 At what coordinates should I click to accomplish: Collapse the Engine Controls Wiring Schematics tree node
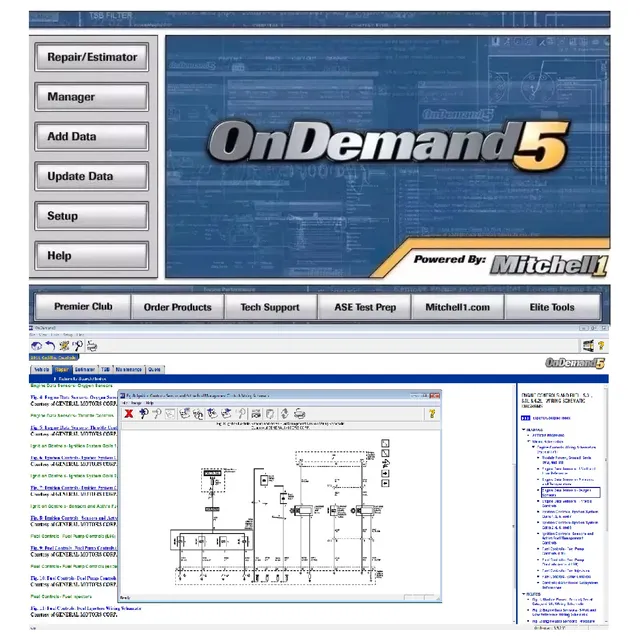(533, 447)
